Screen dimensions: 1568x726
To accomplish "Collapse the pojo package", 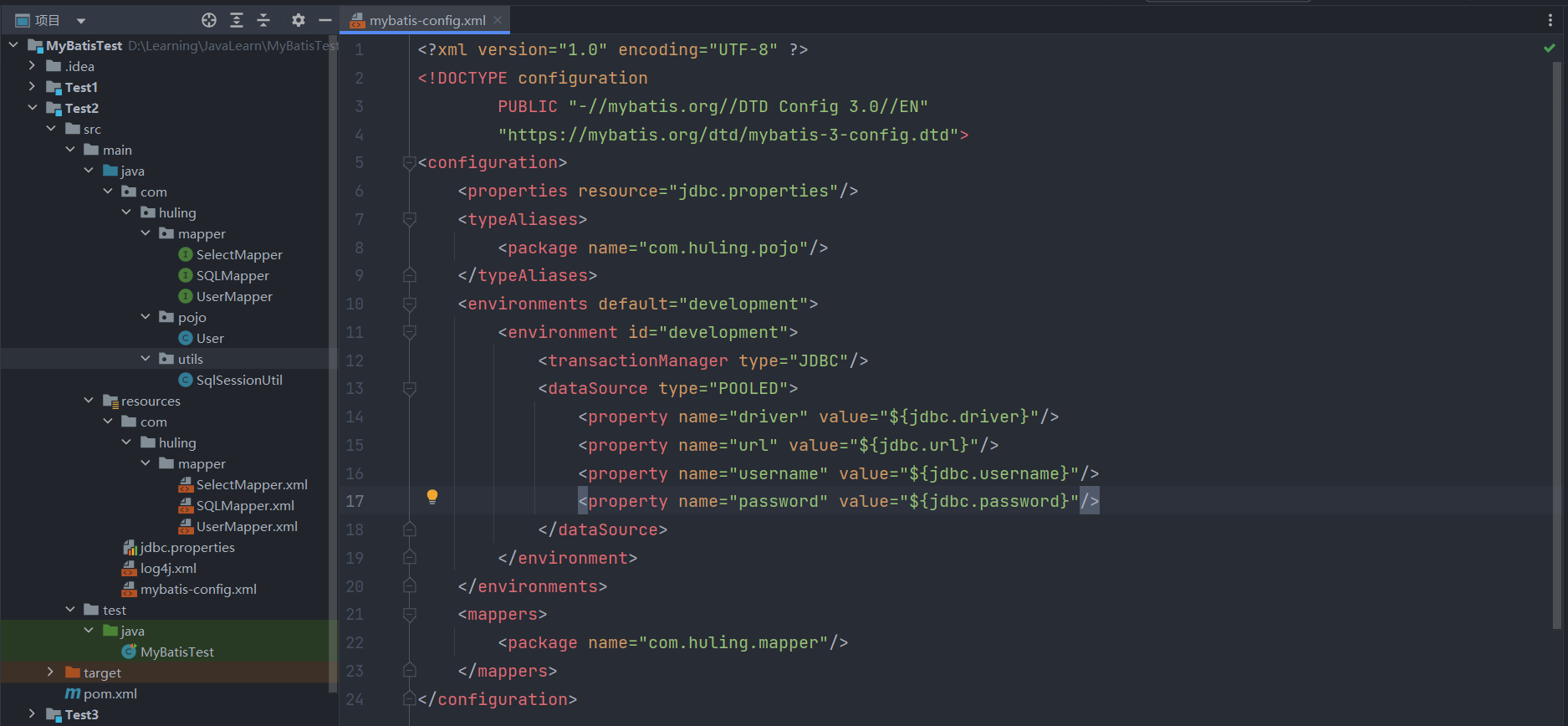I will coord(146,316).
